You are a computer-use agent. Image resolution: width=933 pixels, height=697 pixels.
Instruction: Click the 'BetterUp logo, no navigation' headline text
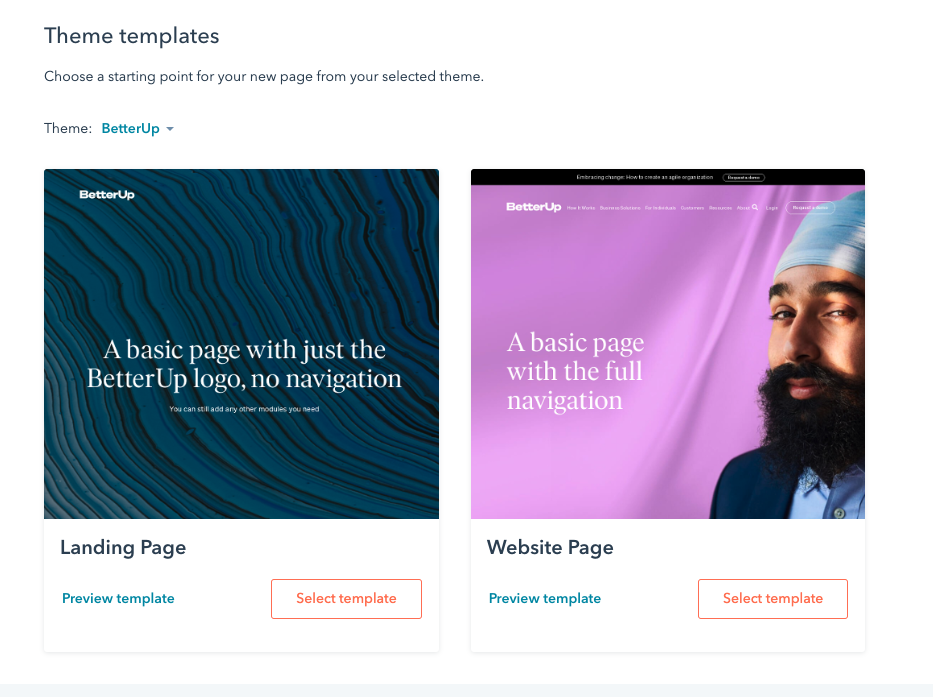pyautogui.click(x=245, y=379)
